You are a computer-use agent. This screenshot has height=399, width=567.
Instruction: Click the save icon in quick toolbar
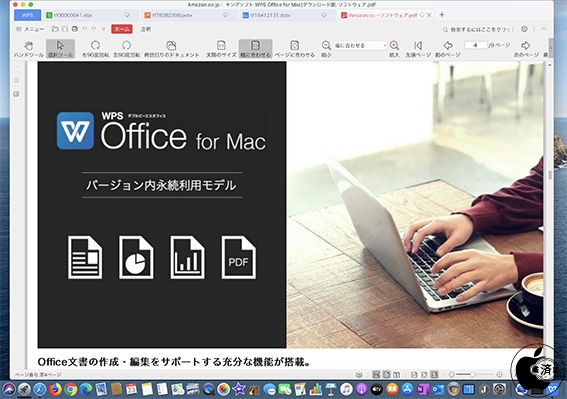click(65, 29)
